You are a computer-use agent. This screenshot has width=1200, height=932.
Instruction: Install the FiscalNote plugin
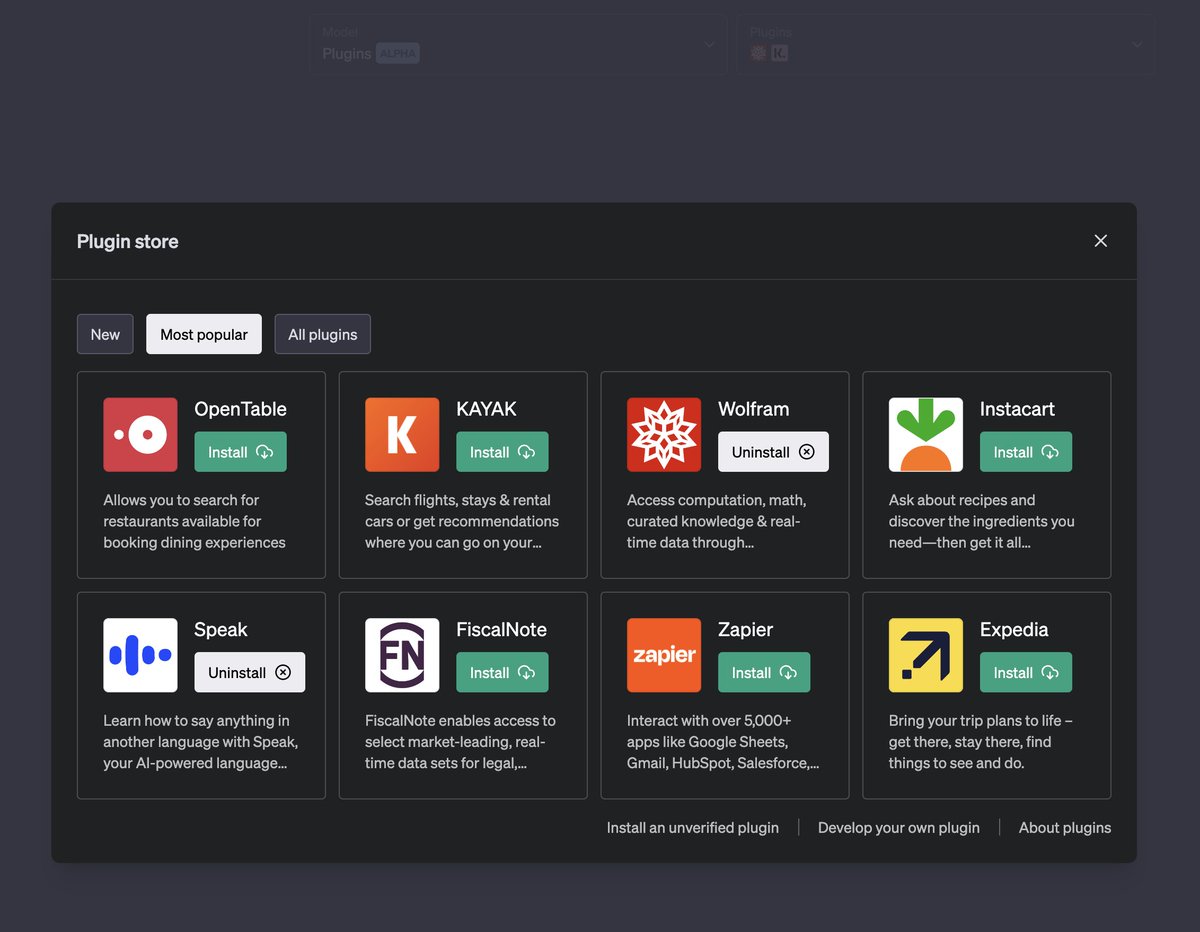(502, 673)
